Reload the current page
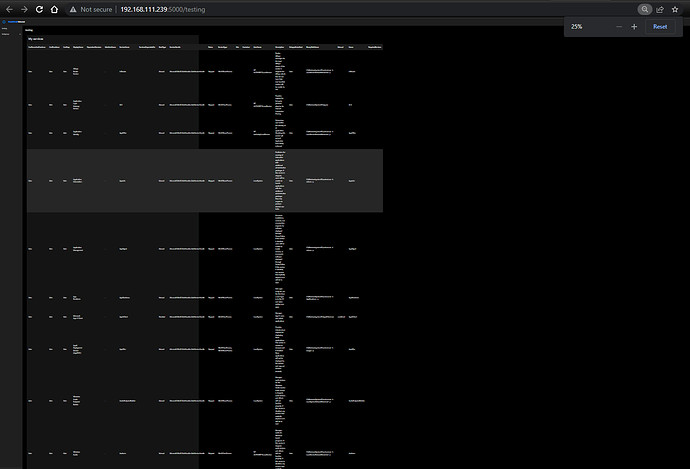Screen dimensions: 690x469 tap(39, 9)
